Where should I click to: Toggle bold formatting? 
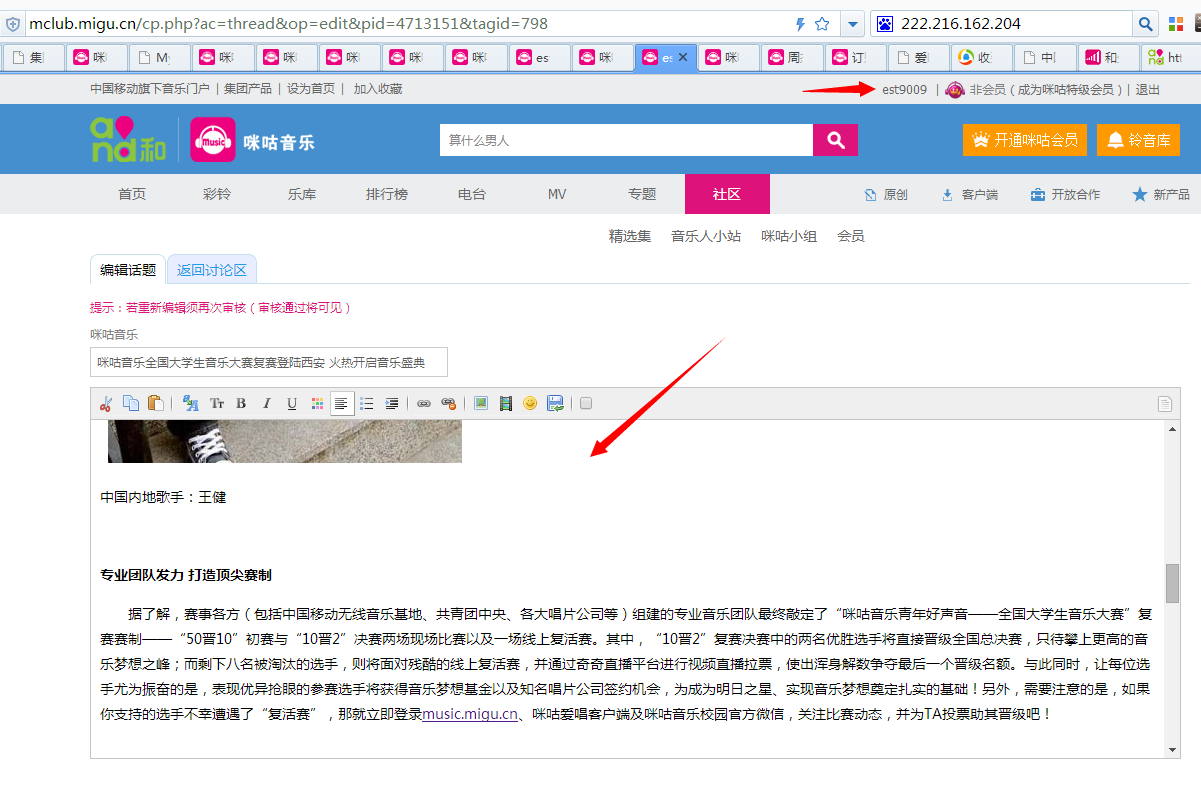point(241,403)
